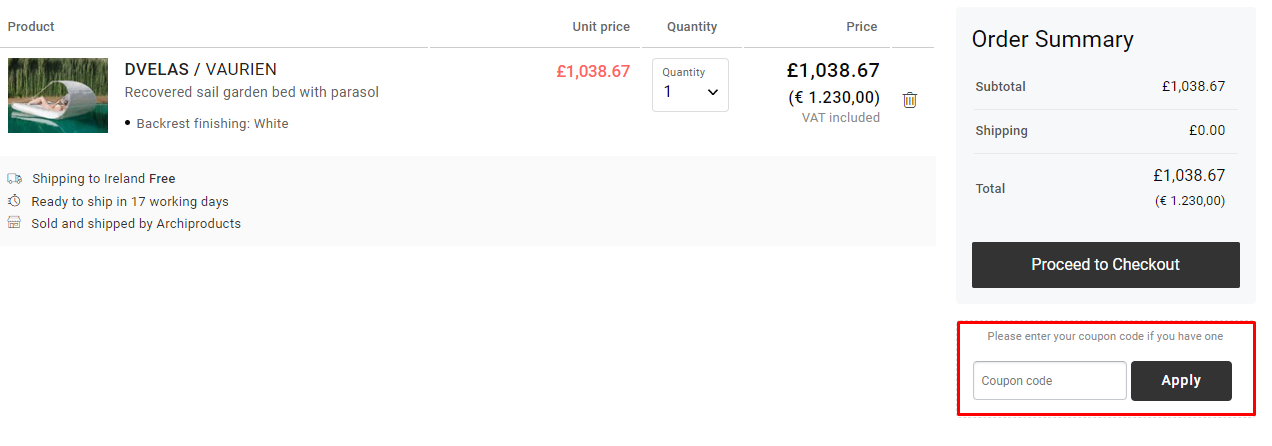Screen dimensions: 1272x446
Task: Click the Product column header
Action: pyautogui.click(x=31, y=26)
